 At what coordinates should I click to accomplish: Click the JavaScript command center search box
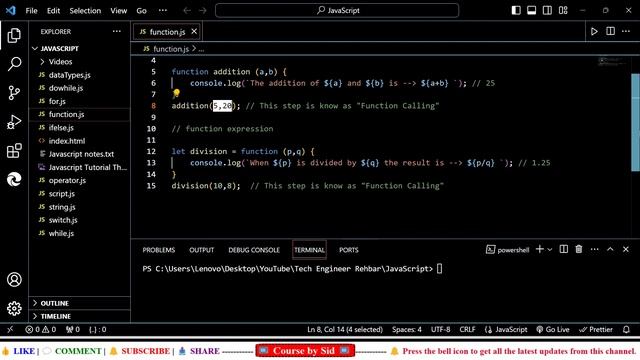[337, 10]
